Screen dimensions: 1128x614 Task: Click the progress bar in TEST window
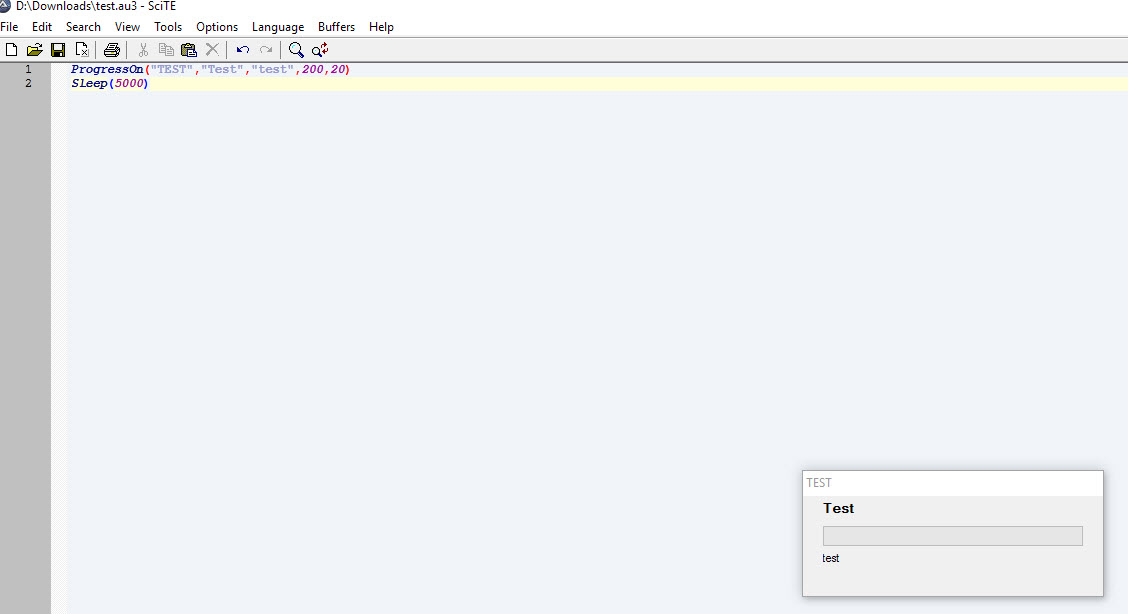(x=952, y=536)
